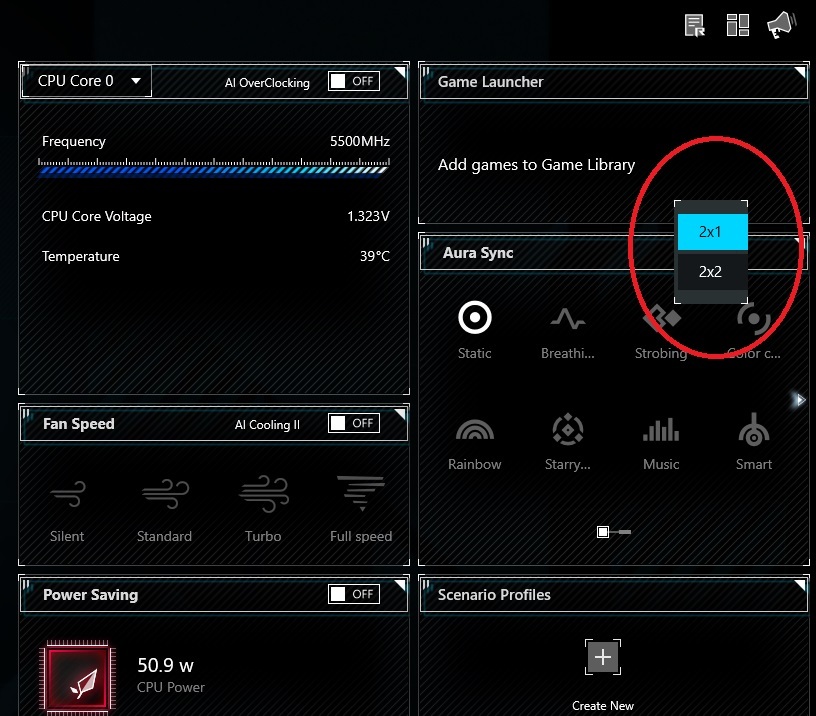
Task: Open the dashboard layout editor icon
Action: (x=737, y=25)
